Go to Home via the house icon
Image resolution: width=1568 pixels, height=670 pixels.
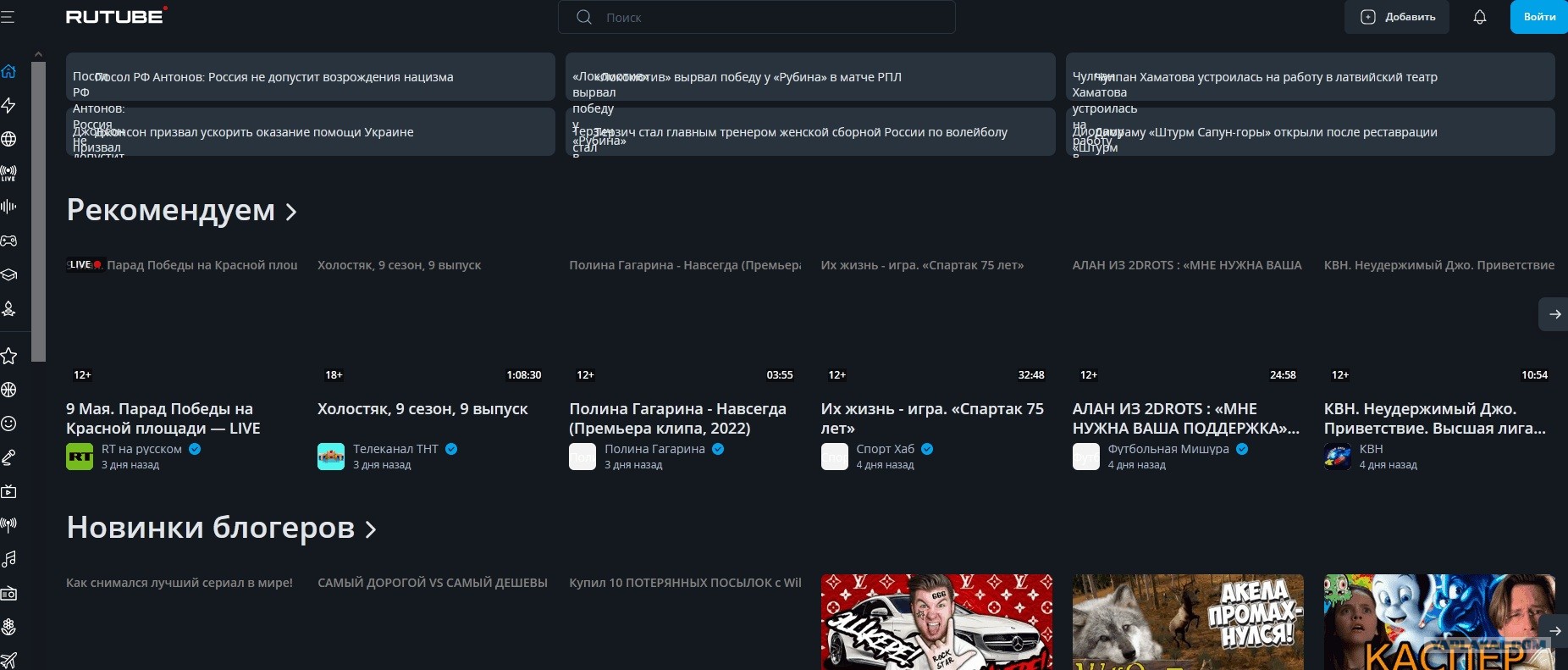click(x=8, y=71)
